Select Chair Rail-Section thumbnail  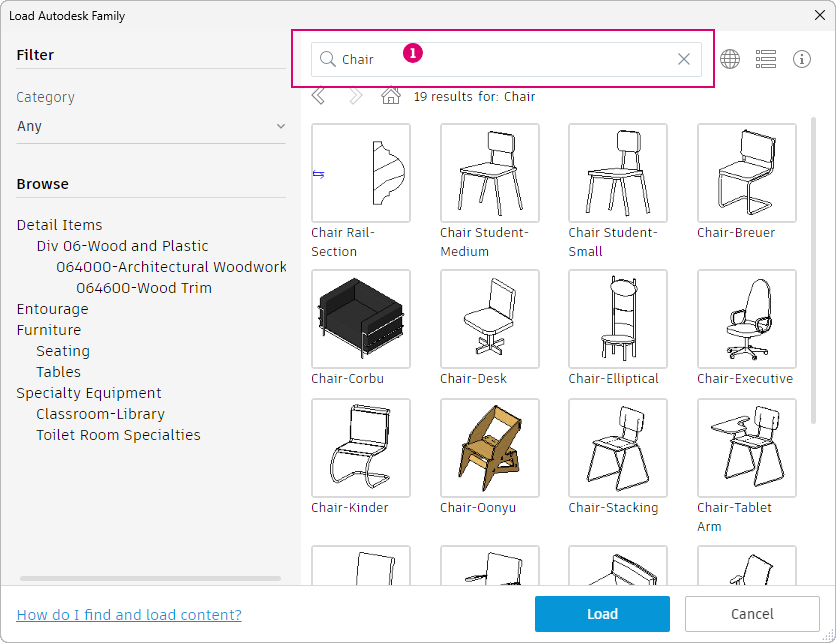[361, 173]
